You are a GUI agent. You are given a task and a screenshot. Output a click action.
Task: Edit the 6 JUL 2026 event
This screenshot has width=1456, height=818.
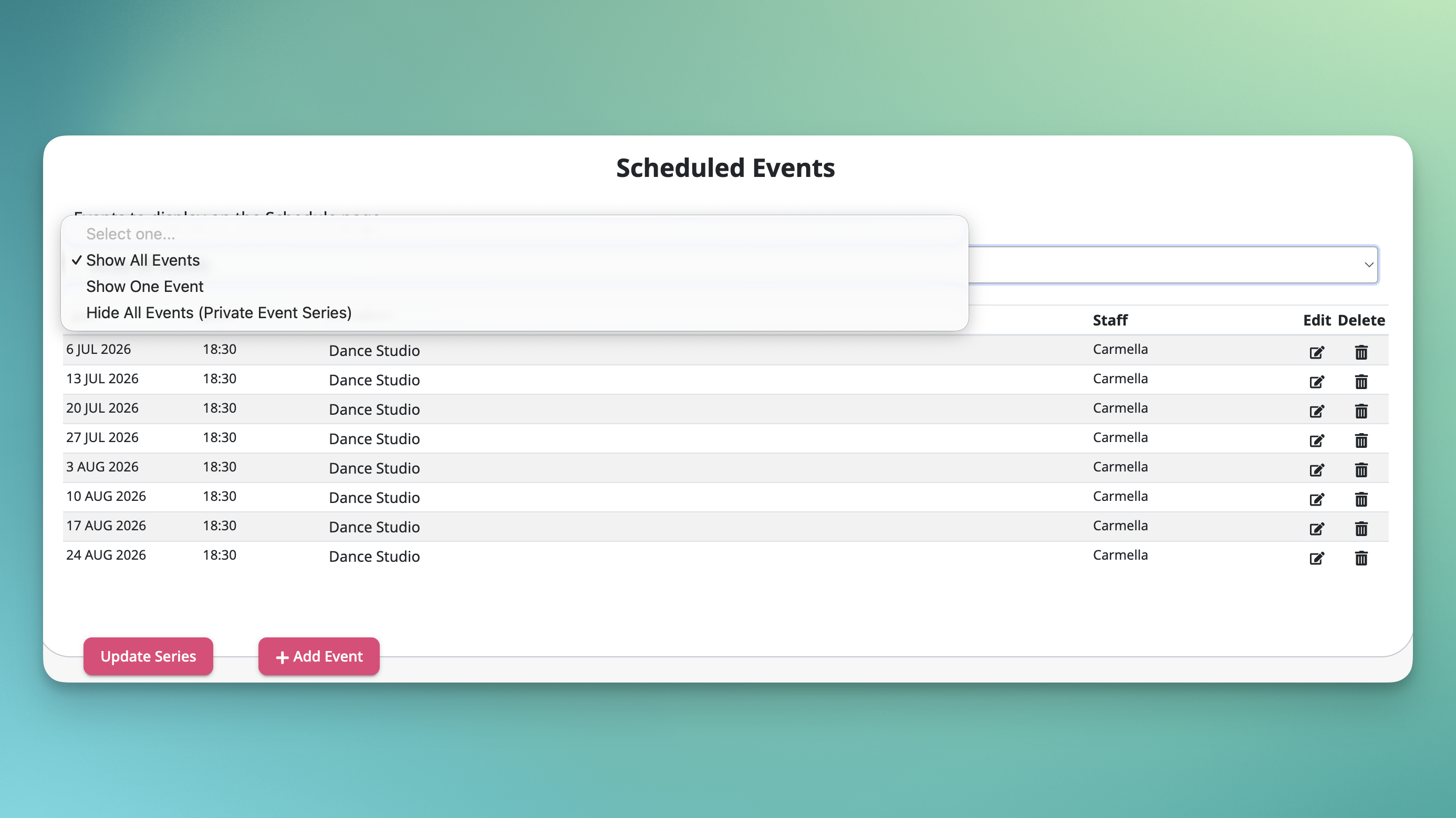[x=1316, y=352]
